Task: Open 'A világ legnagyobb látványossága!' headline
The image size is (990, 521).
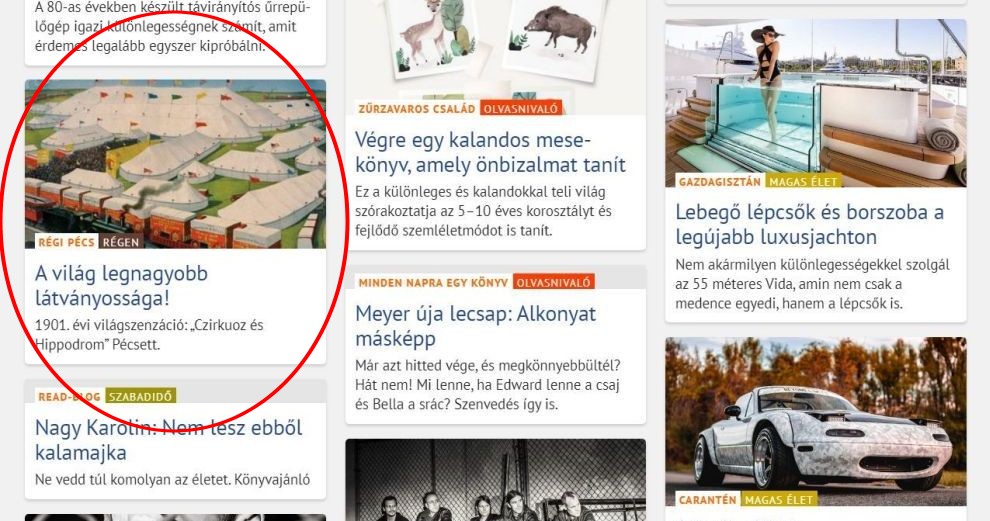Action: click(x=121, y=285)
